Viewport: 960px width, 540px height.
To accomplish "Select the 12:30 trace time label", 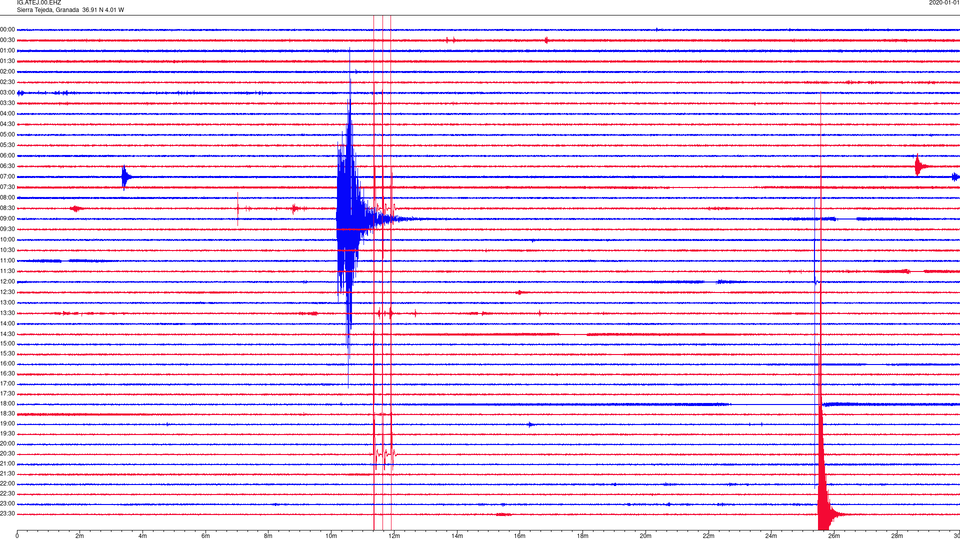I will [7, 292].
